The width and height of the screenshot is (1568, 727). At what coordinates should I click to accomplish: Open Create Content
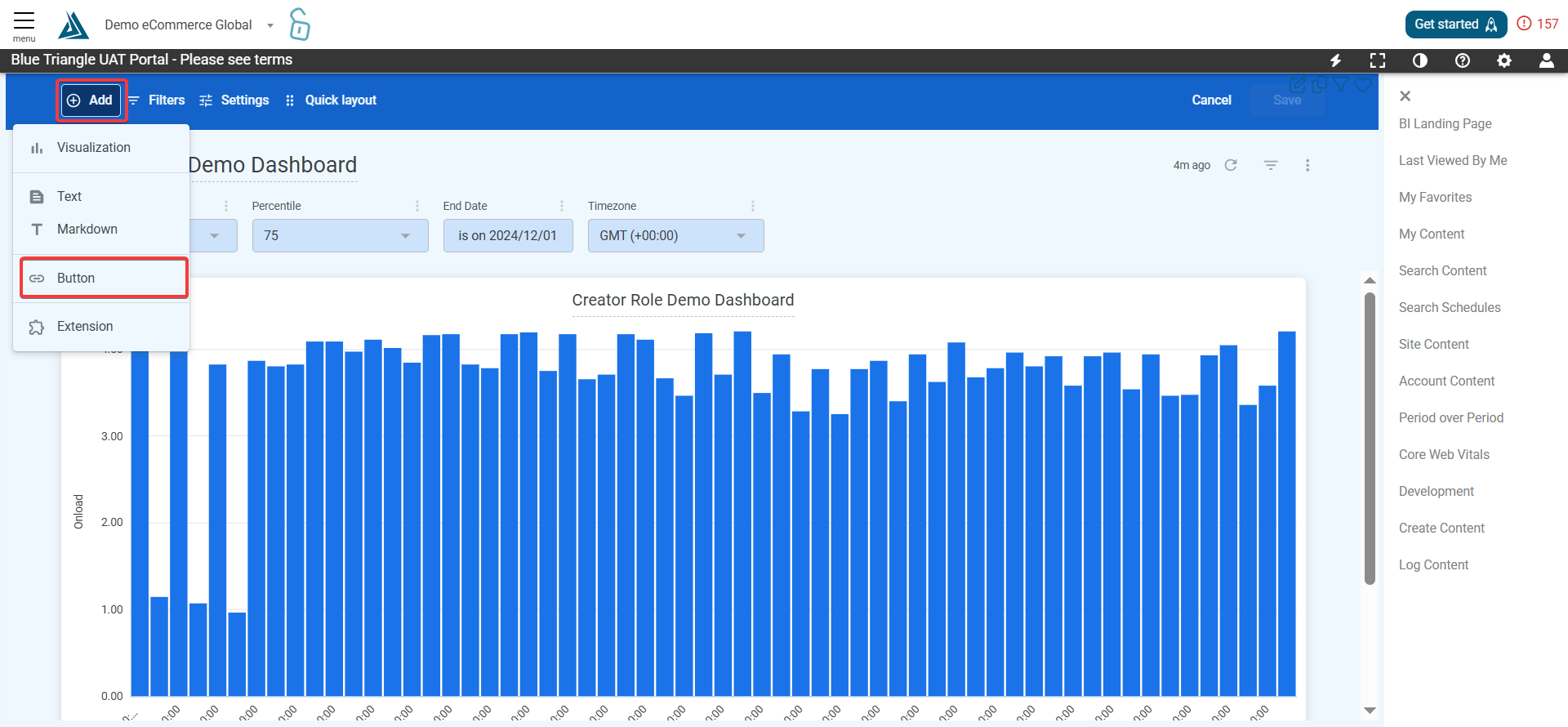pos(1441,529)
